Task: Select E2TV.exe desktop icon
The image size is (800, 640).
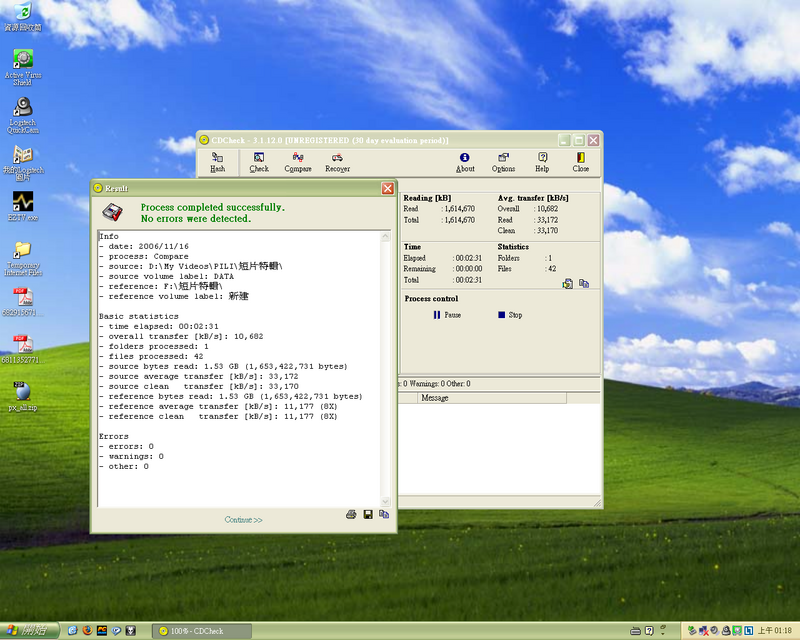Action: pos(23,206)
